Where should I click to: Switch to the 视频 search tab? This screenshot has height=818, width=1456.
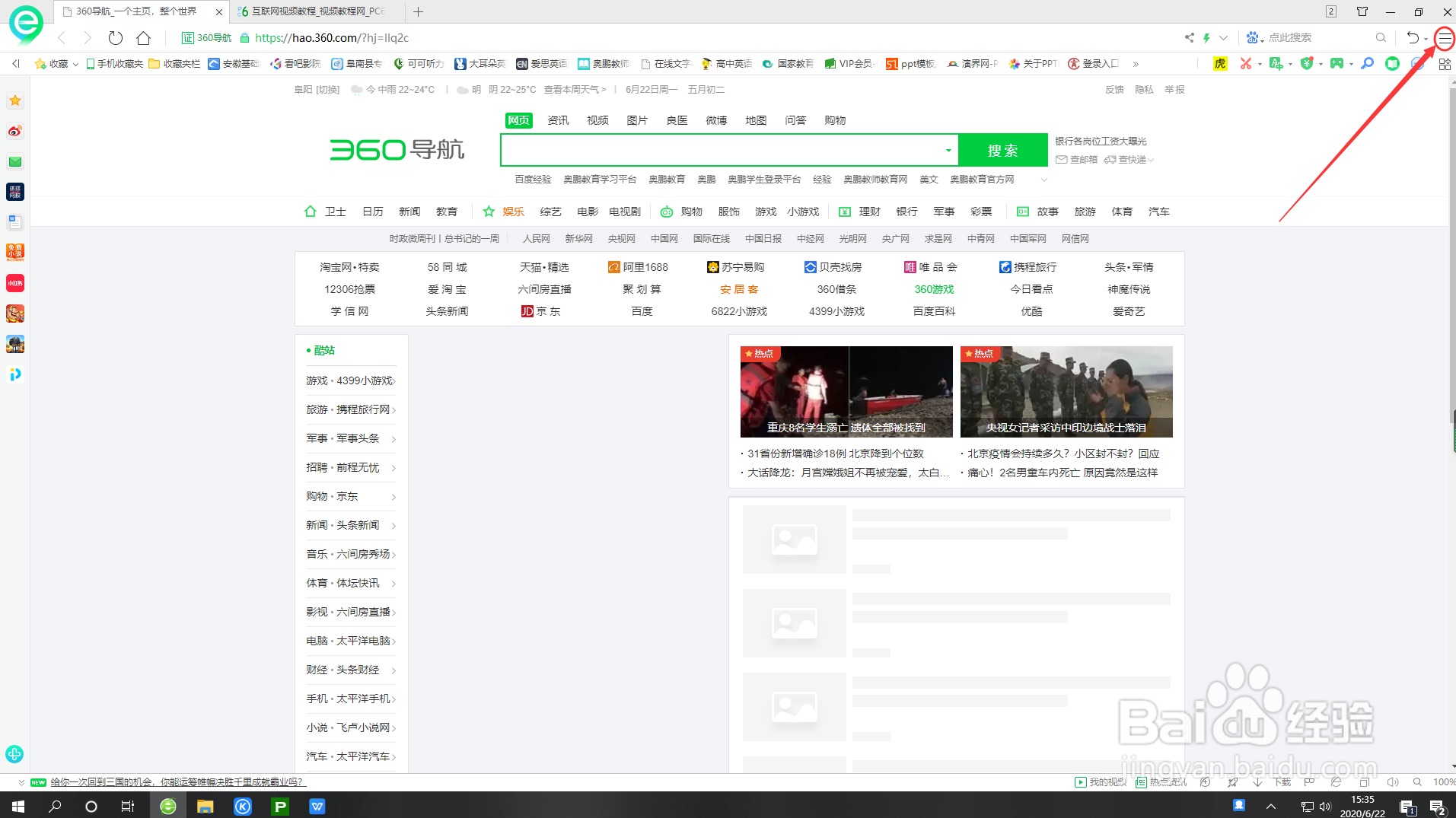[597, 119]
